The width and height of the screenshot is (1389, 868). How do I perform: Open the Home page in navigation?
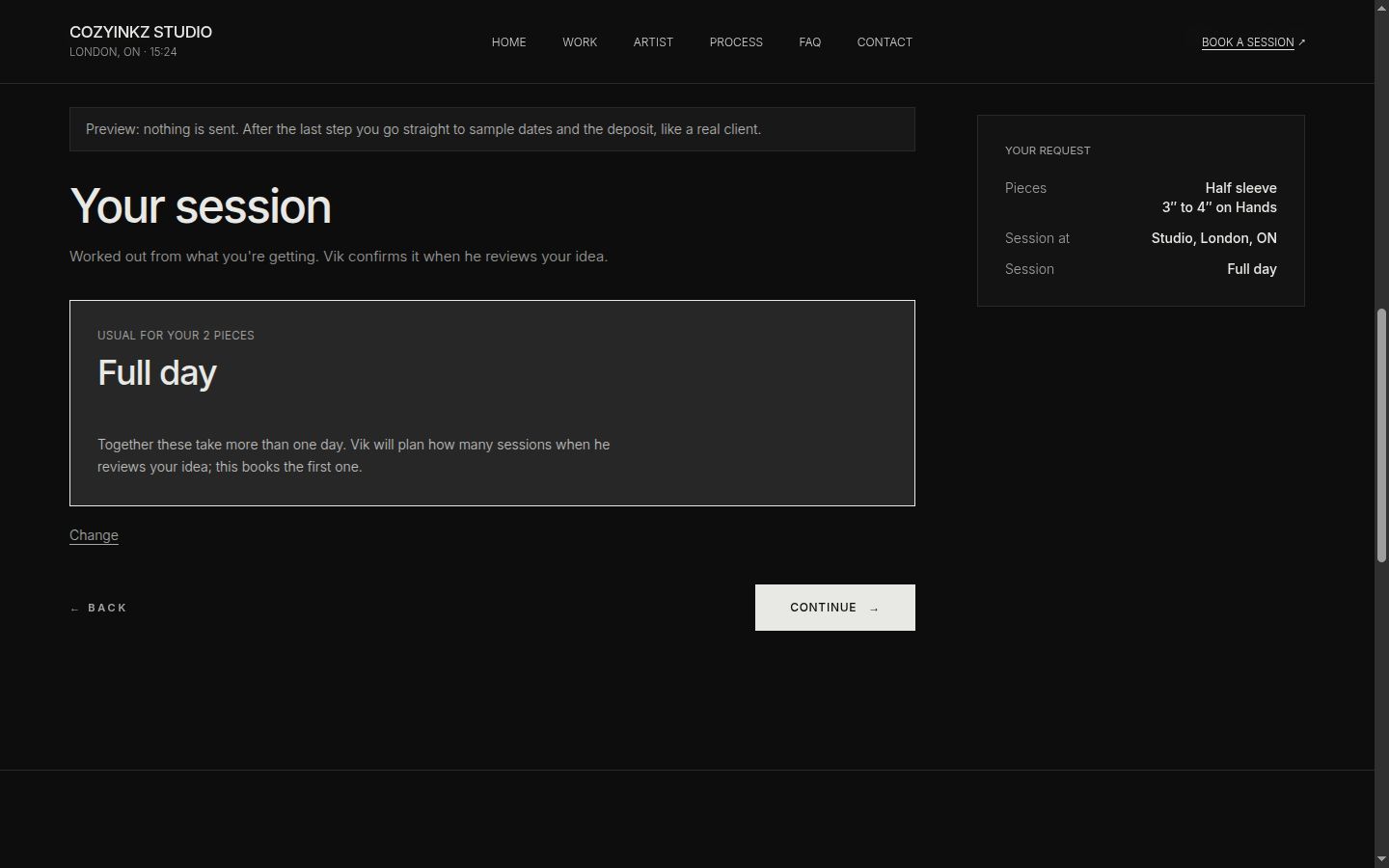pos(508,42)
